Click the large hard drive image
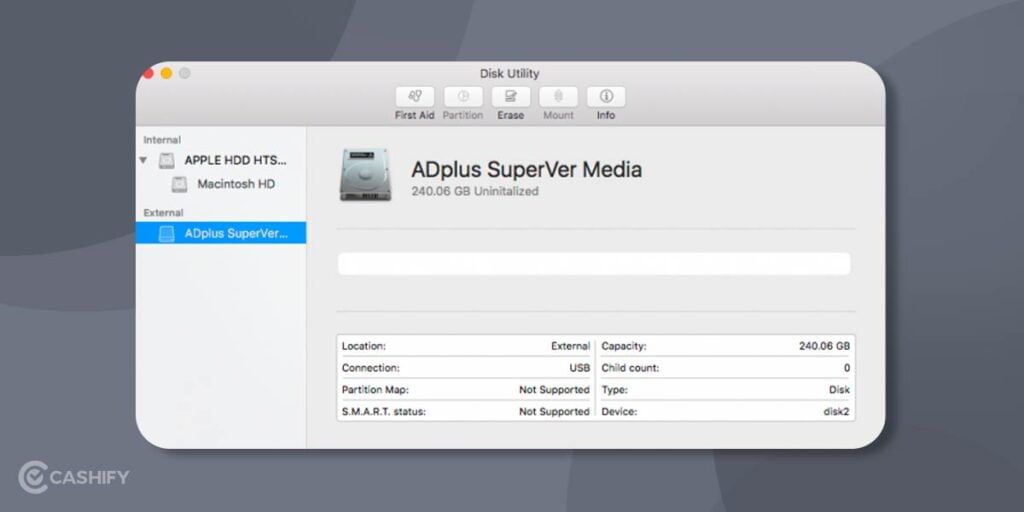 pos(366,174)
